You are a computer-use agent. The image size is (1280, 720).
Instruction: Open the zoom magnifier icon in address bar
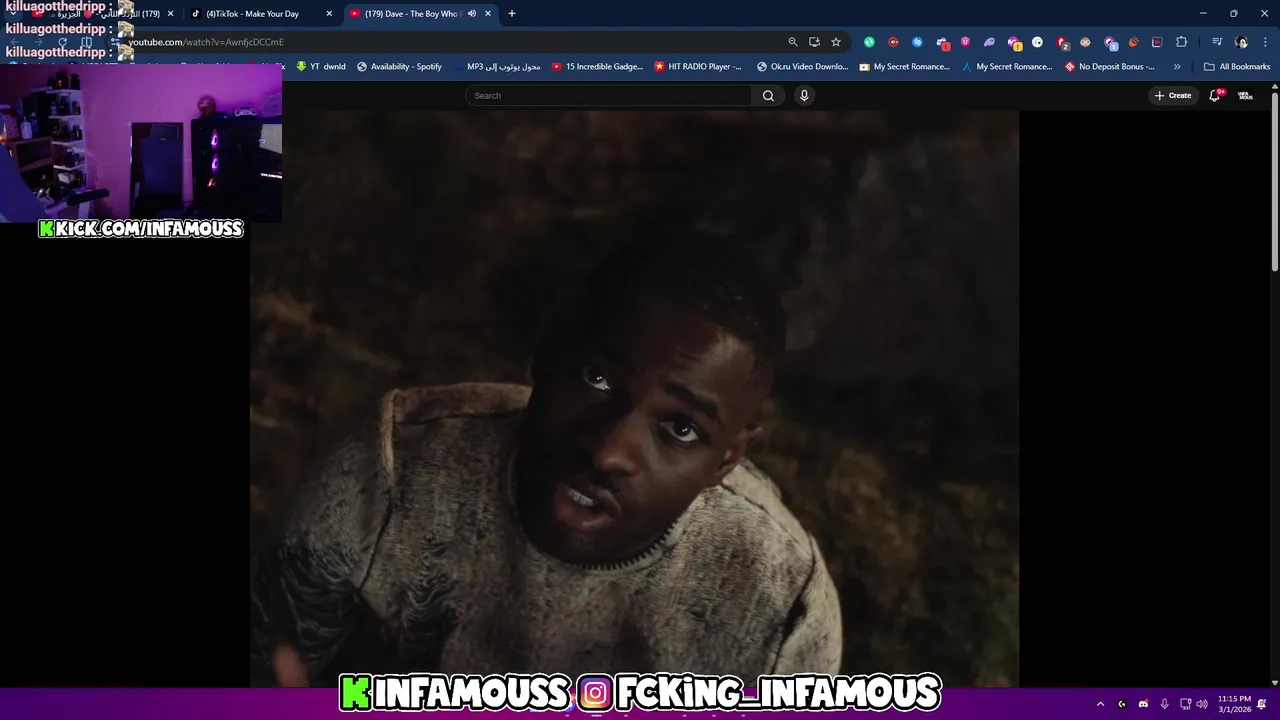click(x=793, y=42)
